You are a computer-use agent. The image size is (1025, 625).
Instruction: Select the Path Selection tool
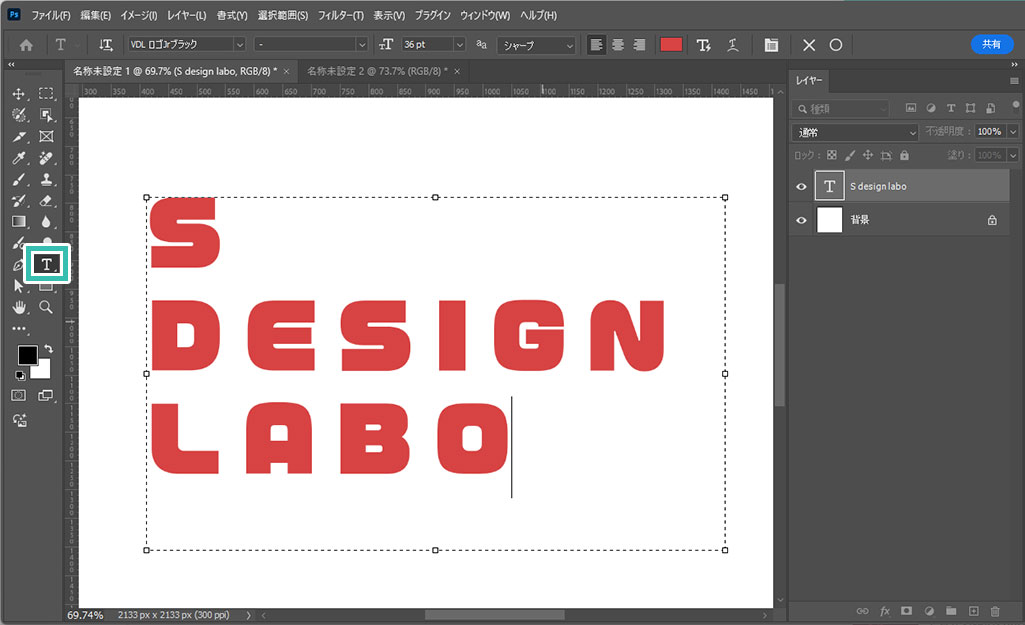pyautogui.click(x=18, y=286)
